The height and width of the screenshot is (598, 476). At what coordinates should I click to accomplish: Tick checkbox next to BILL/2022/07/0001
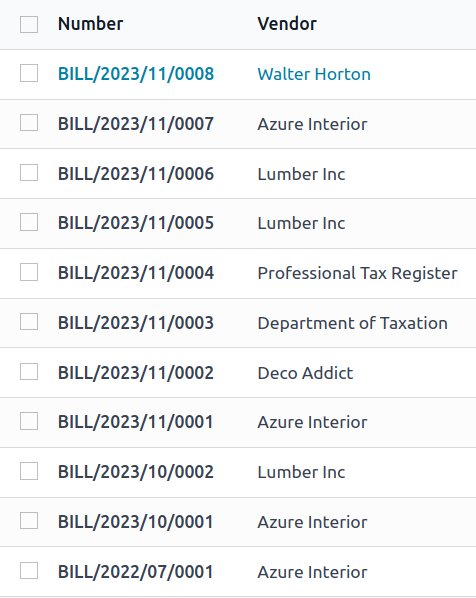(x=29, y=571)
